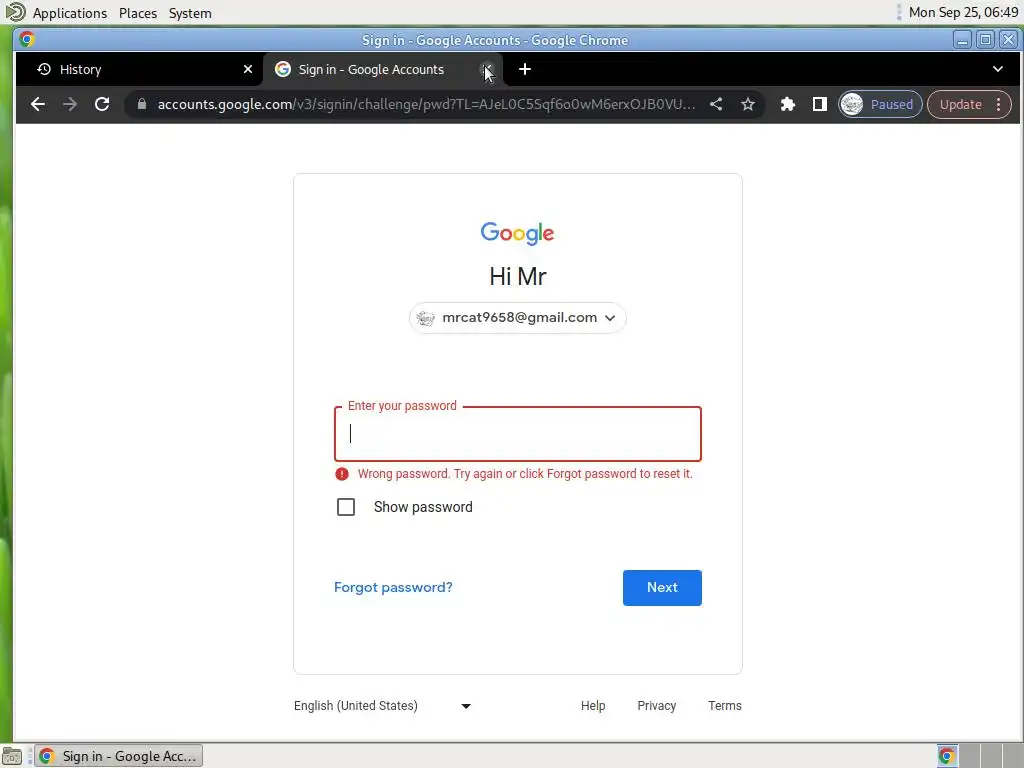Viewport: 1024px width, 768px height.
Task: Open Chrome three-dot menu
Action: (999, 104)
